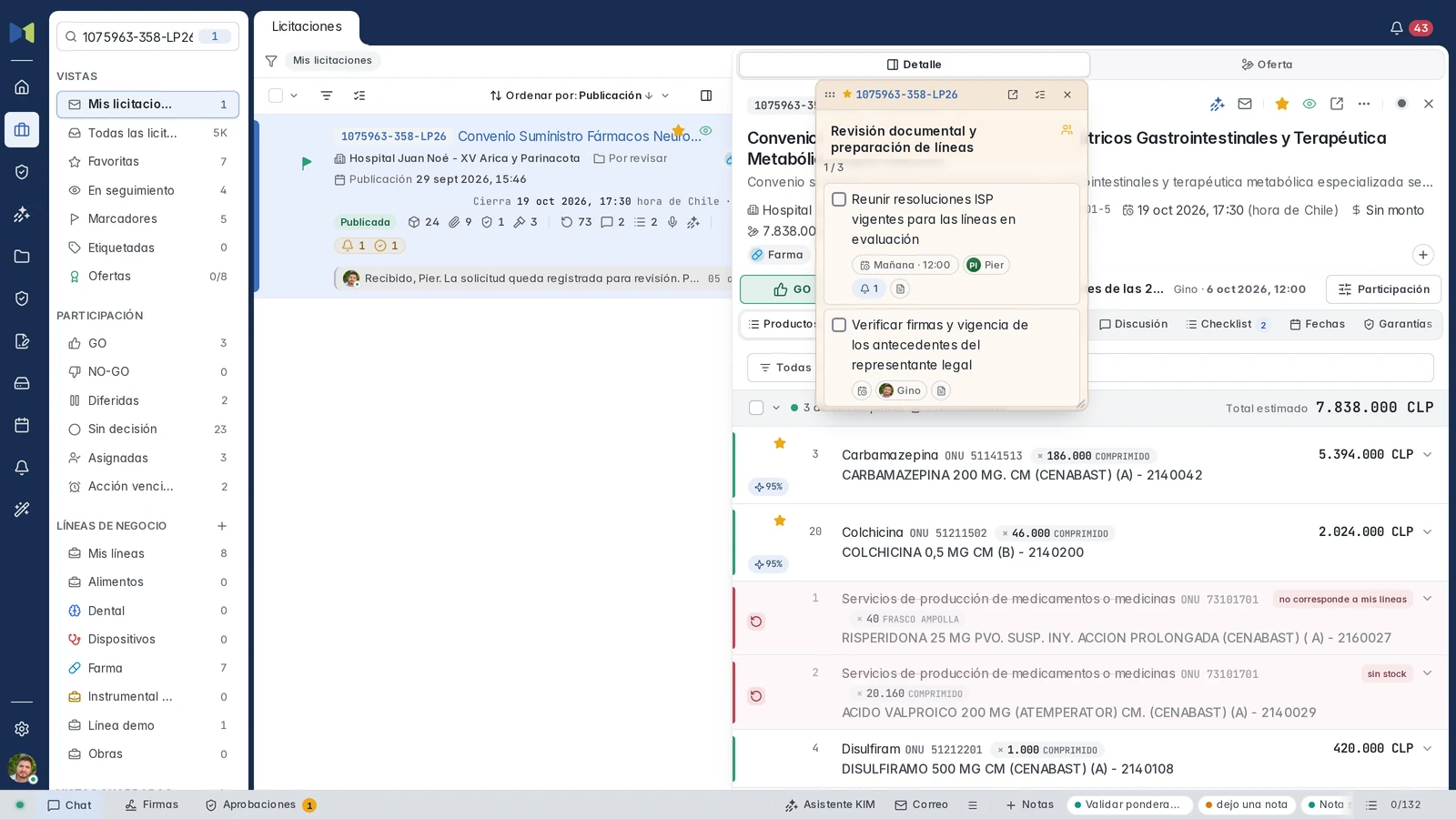The width and height of the screenshot is (1456, 819).
Task: Open Asistente KIM in bottom bar
Action: coord(830,805)
